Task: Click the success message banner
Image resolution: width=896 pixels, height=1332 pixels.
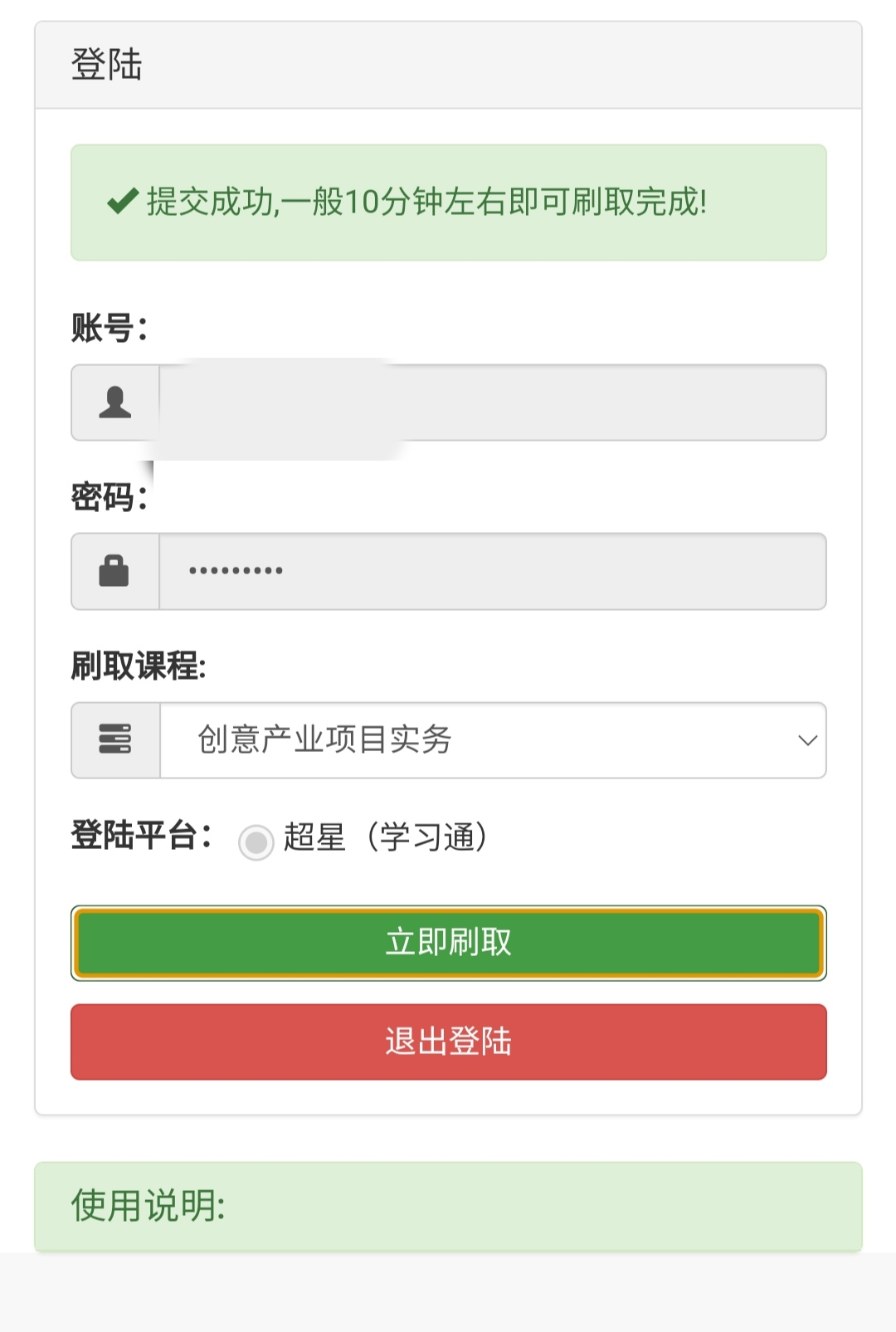Action: (448, 200)
